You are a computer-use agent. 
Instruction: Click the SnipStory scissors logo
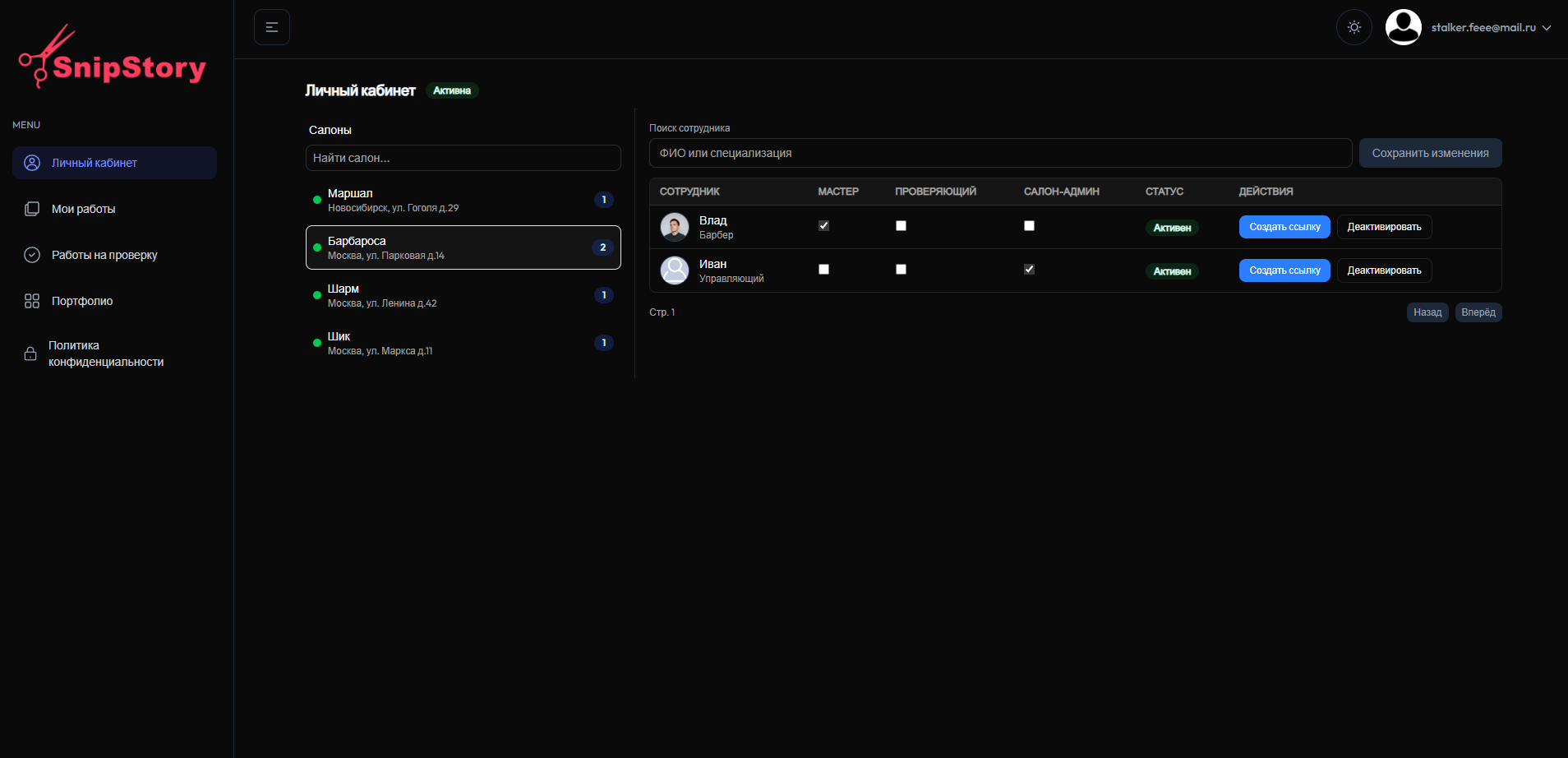[x=113, y=57]
